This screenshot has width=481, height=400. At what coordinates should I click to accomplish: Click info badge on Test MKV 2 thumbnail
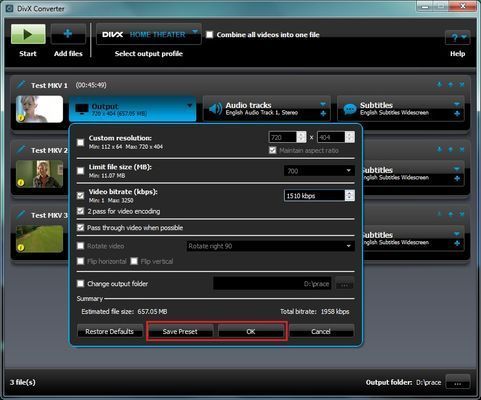coord(21,182)
